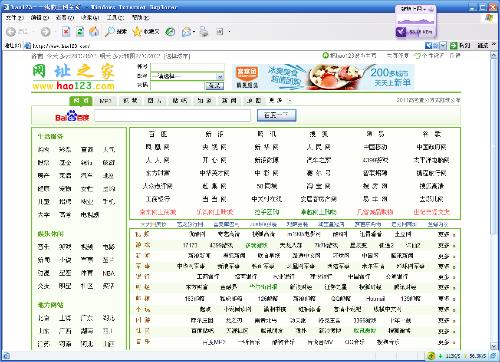The width and height of the screenshot is (500, 362).
Task: Click the vertical scrollbar thumb
Action: [494, 147]
